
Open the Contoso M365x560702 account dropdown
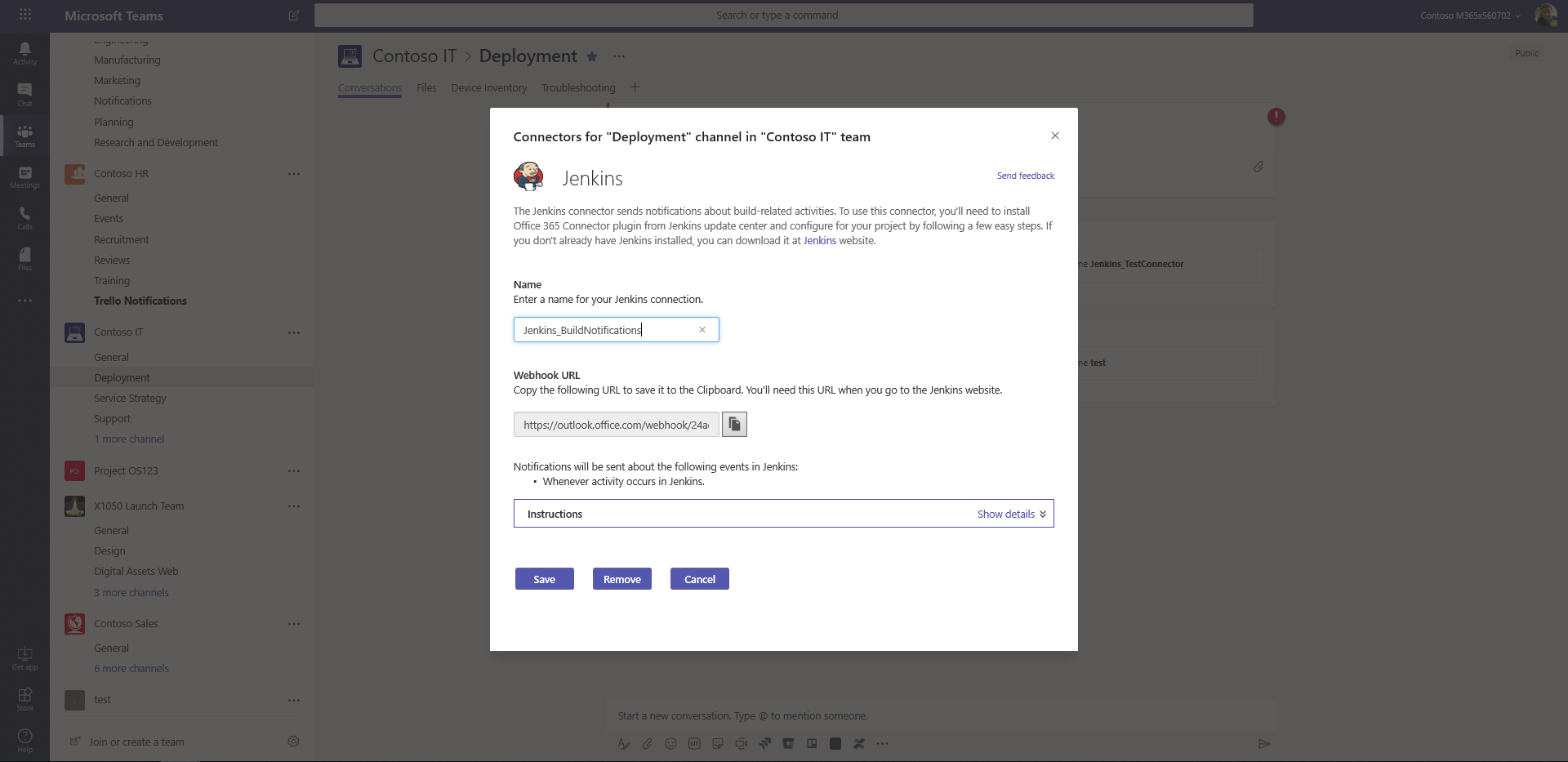point(1468,15)
